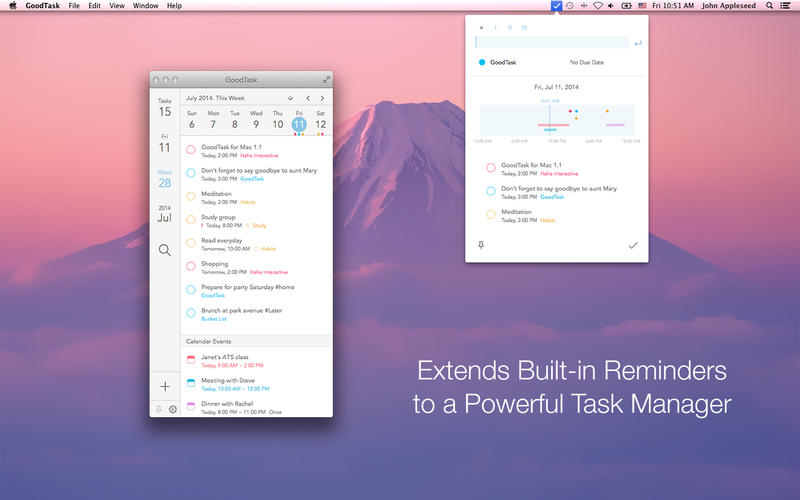Check off Brunch at park avenue task
Image resolution: width=800 pixels, height=500 pixels.
click(x=191, y=313)
